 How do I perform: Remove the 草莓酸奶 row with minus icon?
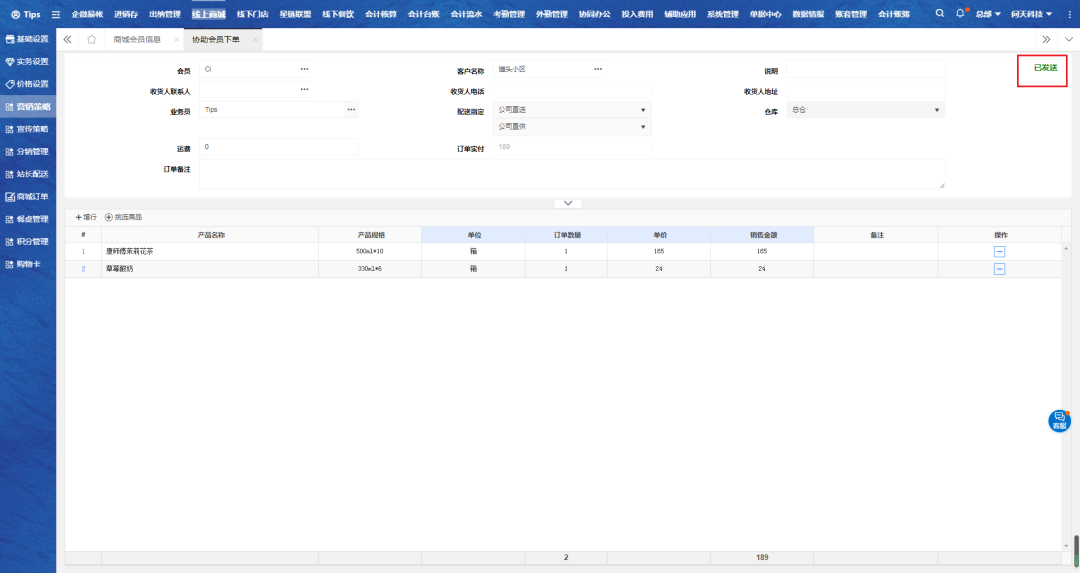pyautogui.click(x=999, y=269)
